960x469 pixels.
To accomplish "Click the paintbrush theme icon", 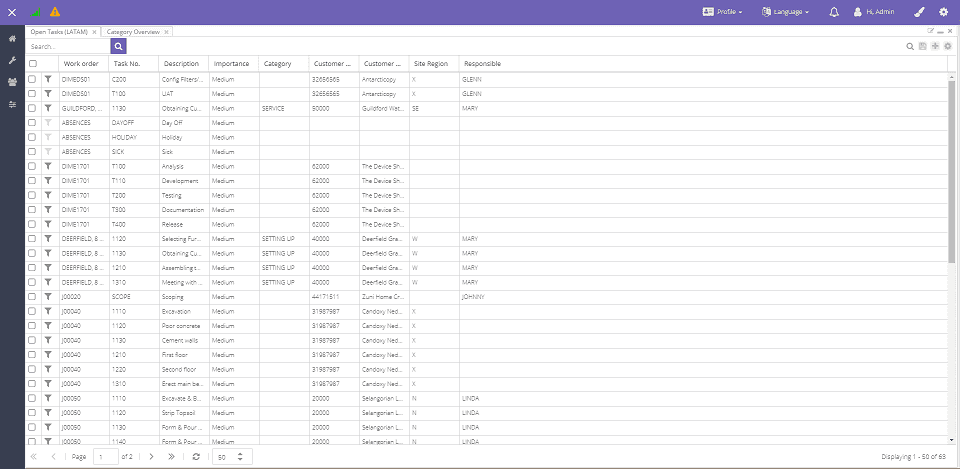I will [x=918, y=12].
